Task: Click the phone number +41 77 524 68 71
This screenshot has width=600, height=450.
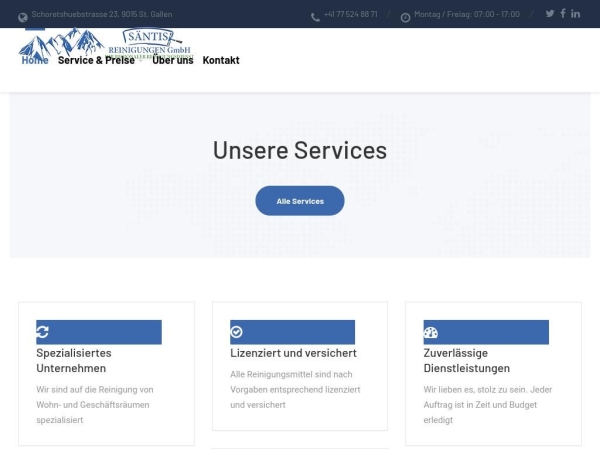Action: pos(351,15)
